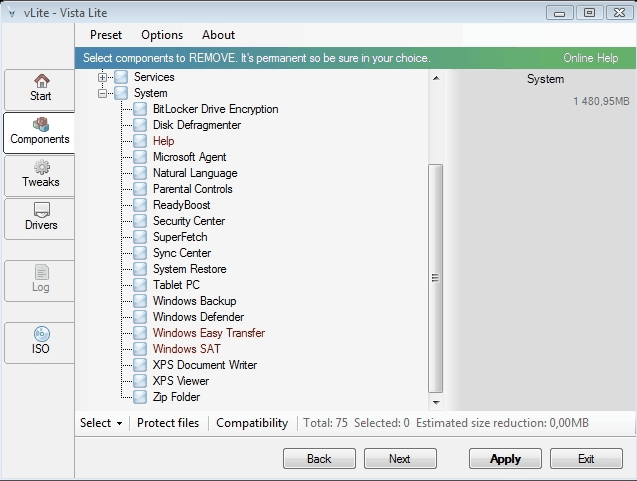Click the Exit button
This screenshot has height=481, width=637.
pos(586,459)
